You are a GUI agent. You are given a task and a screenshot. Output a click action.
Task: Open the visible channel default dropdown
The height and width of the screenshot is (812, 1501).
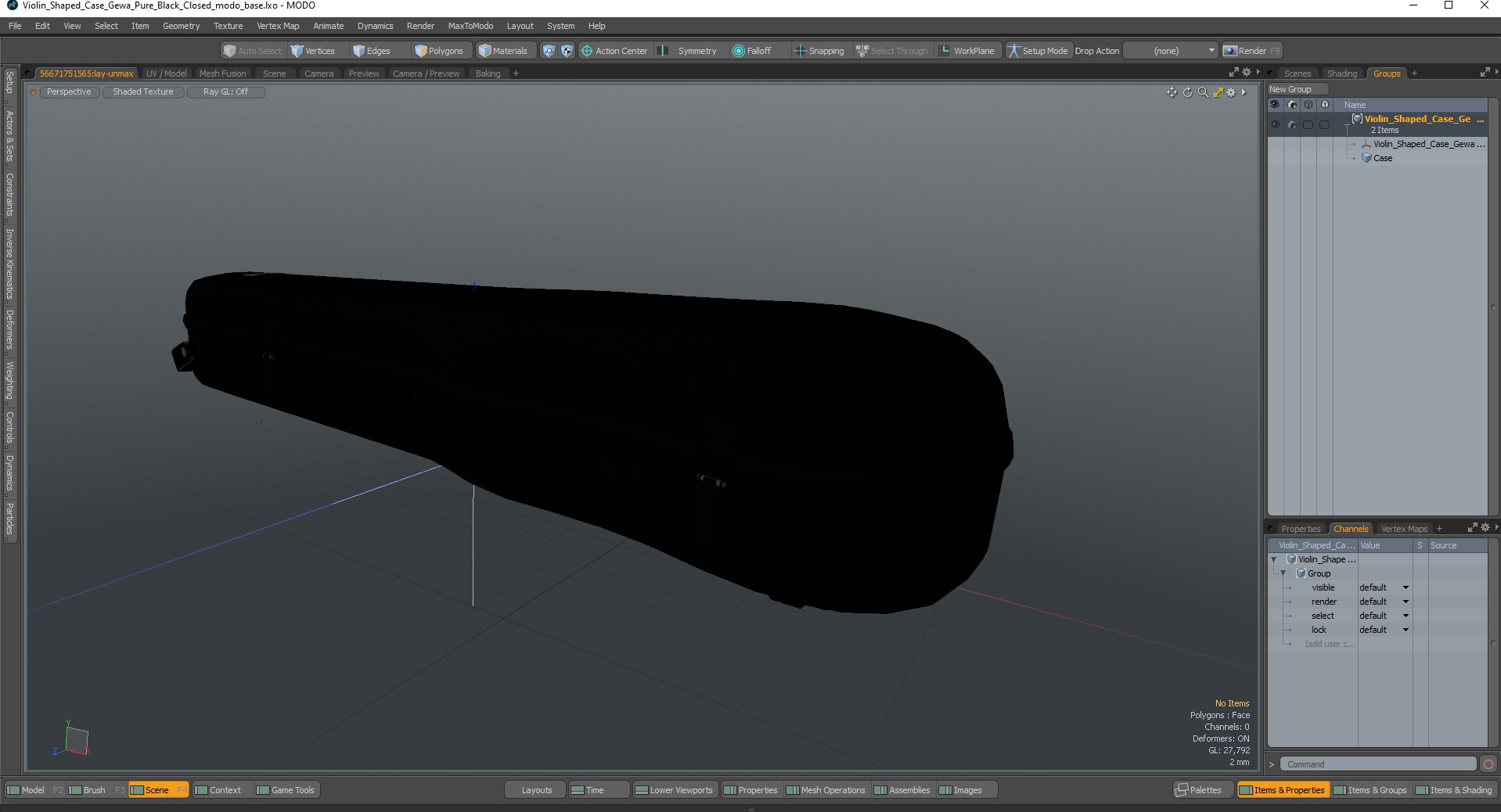point(1384,587)
